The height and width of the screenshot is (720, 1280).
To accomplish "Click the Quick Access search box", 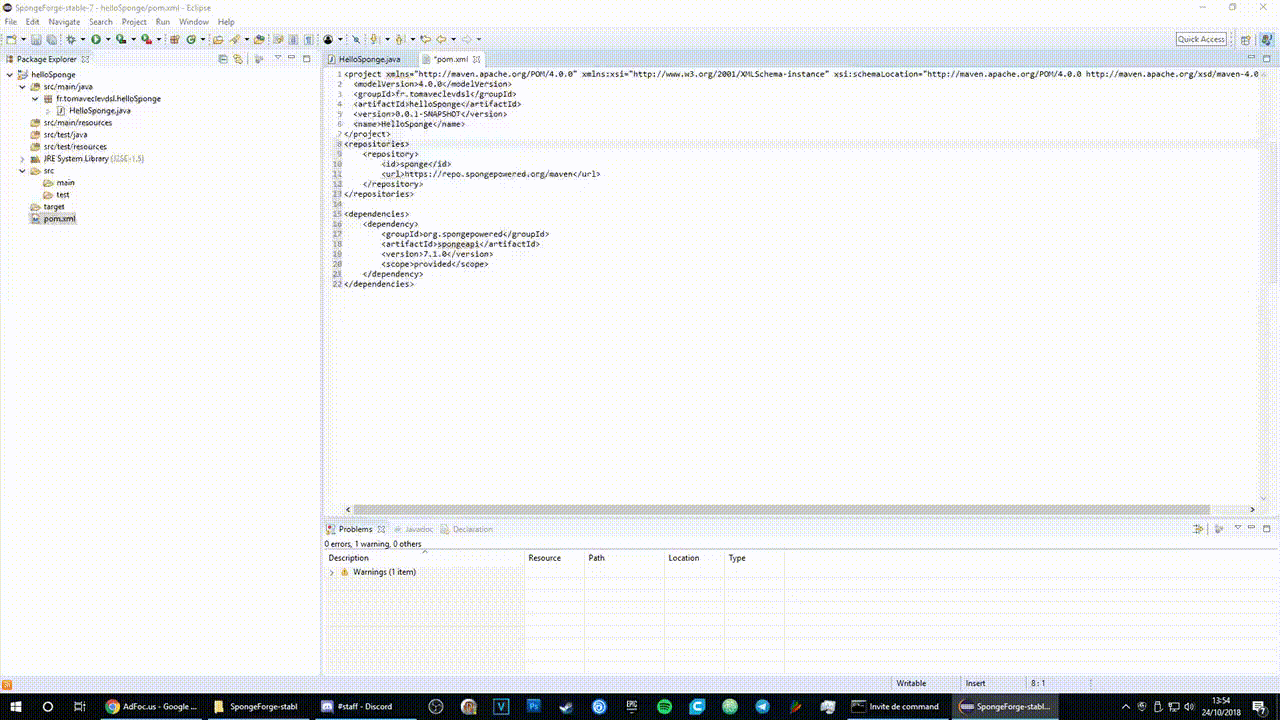I will [1201, 39].
